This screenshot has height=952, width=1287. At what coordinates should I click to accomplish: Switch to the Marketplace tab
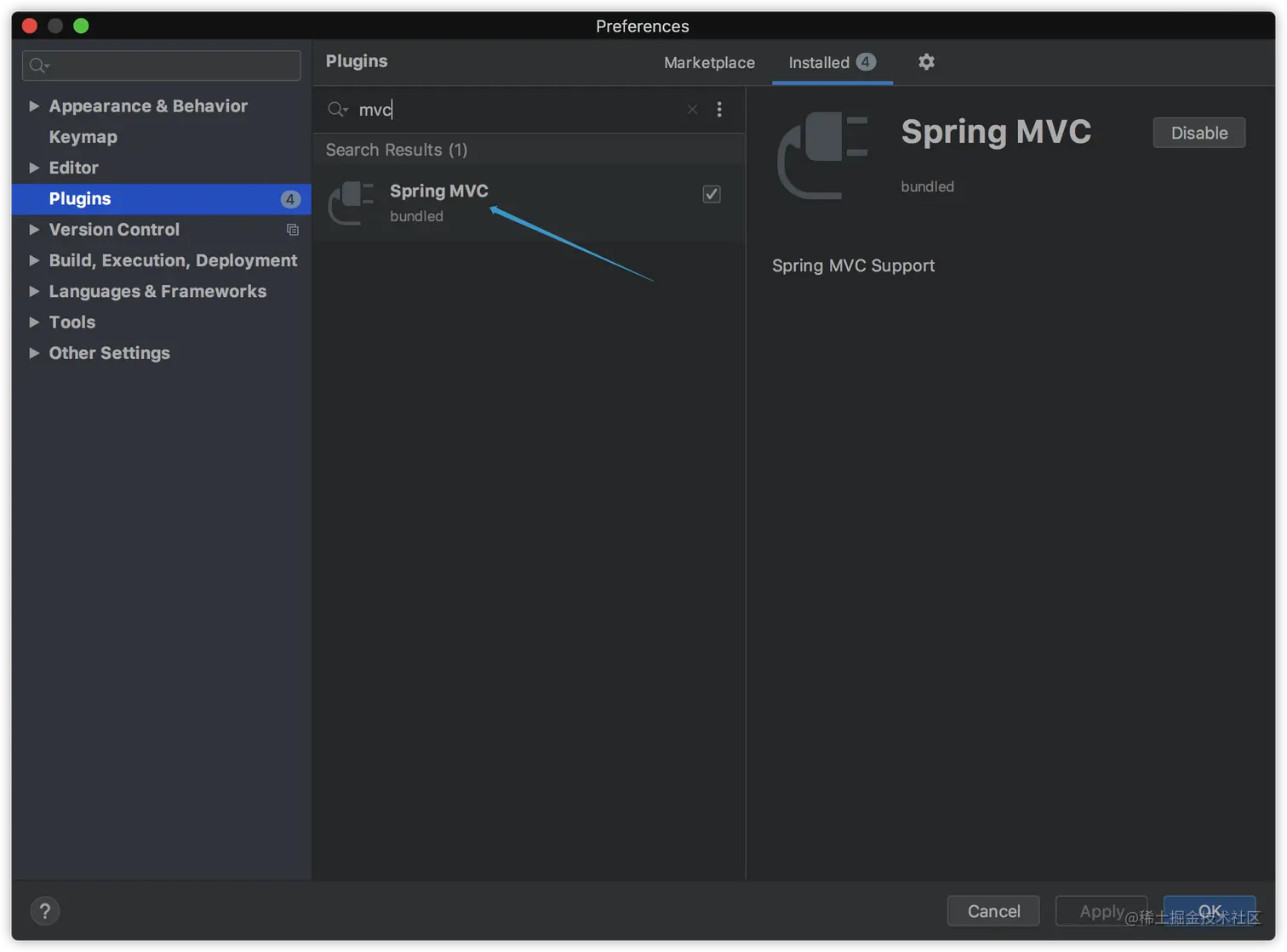pyautogui.click(x=709, y=63)
